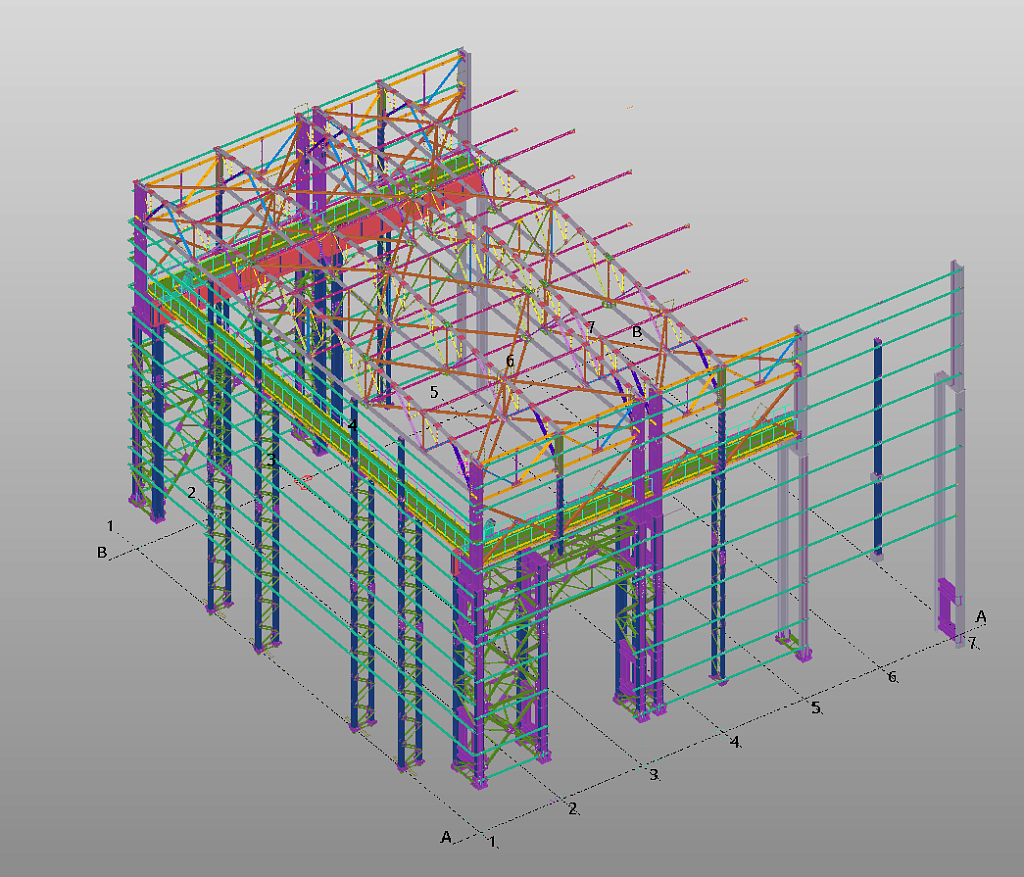Viewport: 1024px width, 877px height.
Task: Click grid label 4 along the A axis
Action: [x=735, y=742]
